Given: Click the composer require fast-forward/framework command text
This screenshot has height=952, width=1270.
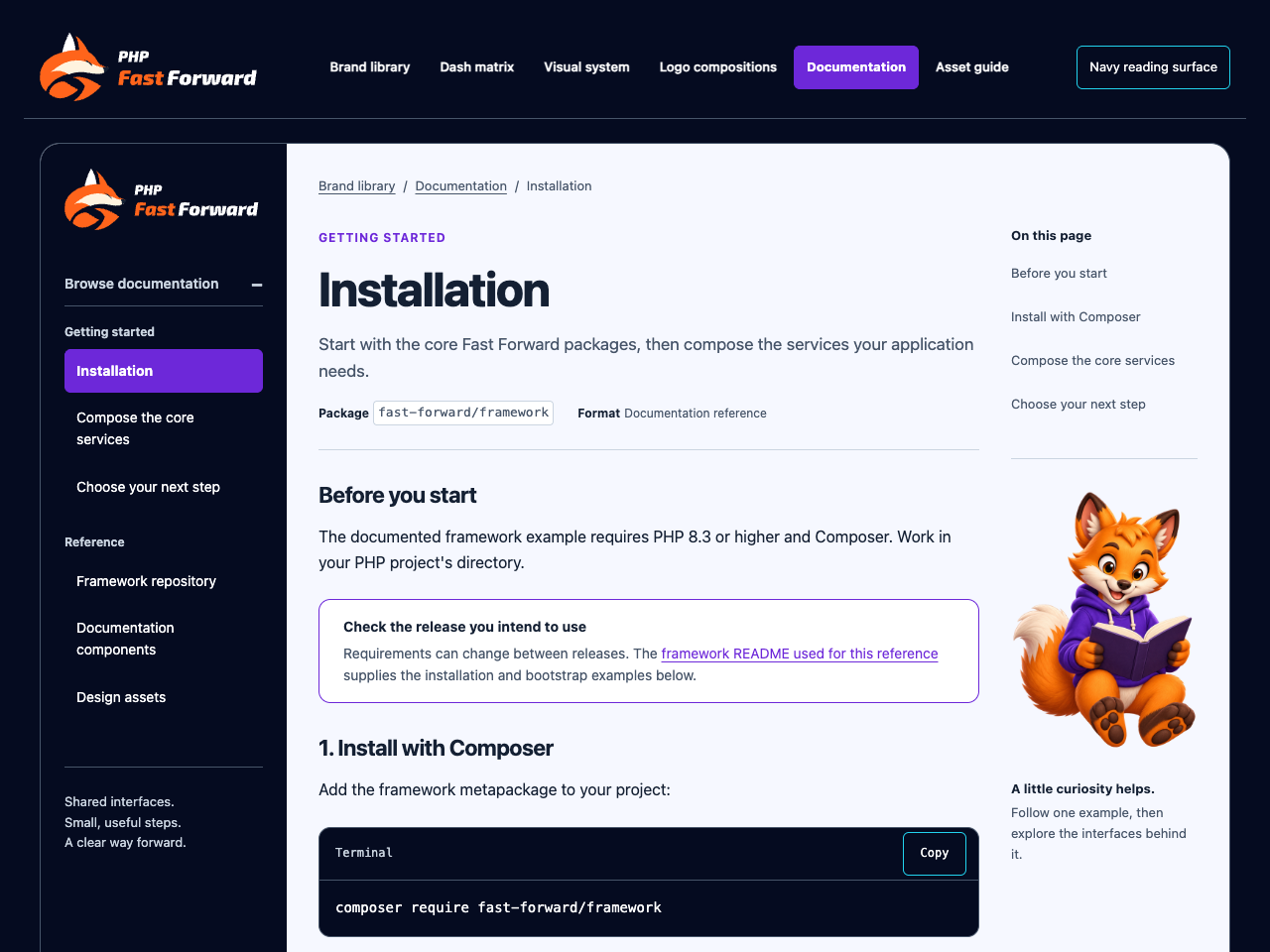Looking at the screenshot, I should click(x=498, y=907).
